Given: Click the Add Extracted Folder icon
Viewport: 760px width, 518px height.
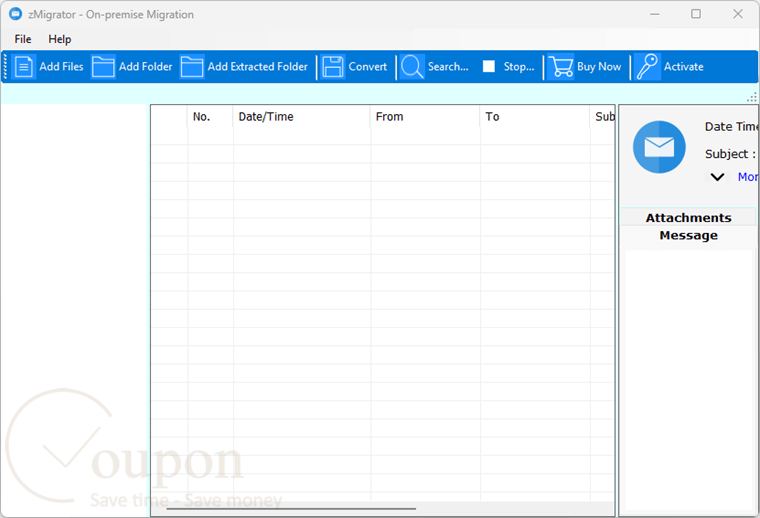Looking at the screenshot, I should (191, 67).
